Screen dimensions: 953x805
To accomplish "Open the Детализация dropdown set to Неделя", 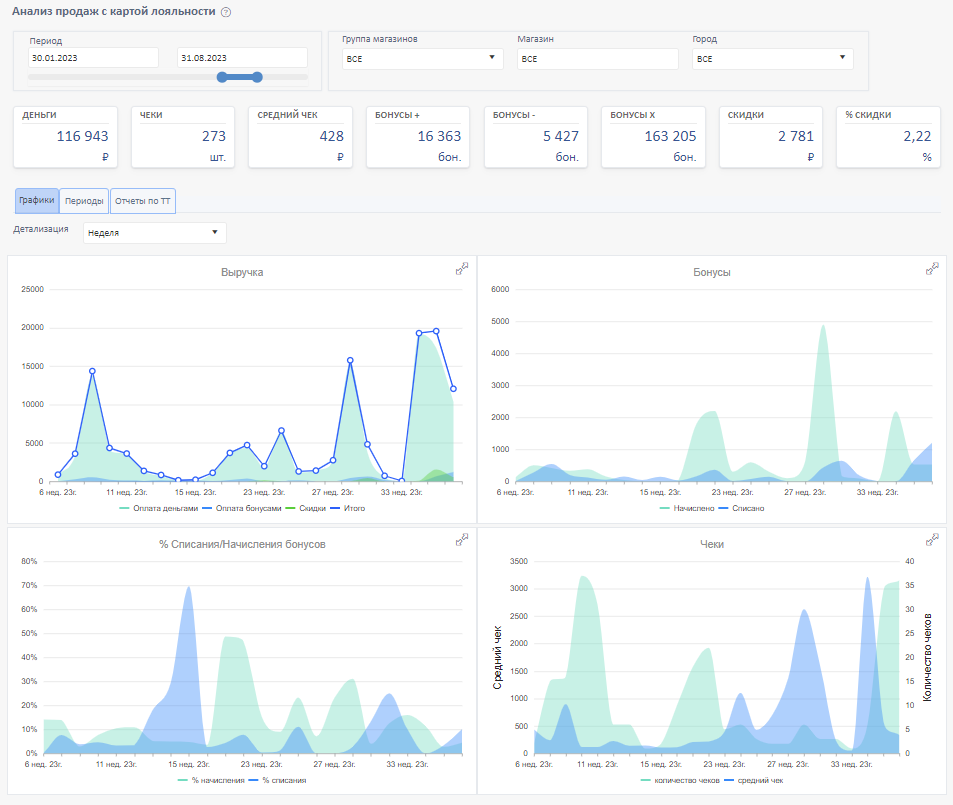I will coord(154,233).
